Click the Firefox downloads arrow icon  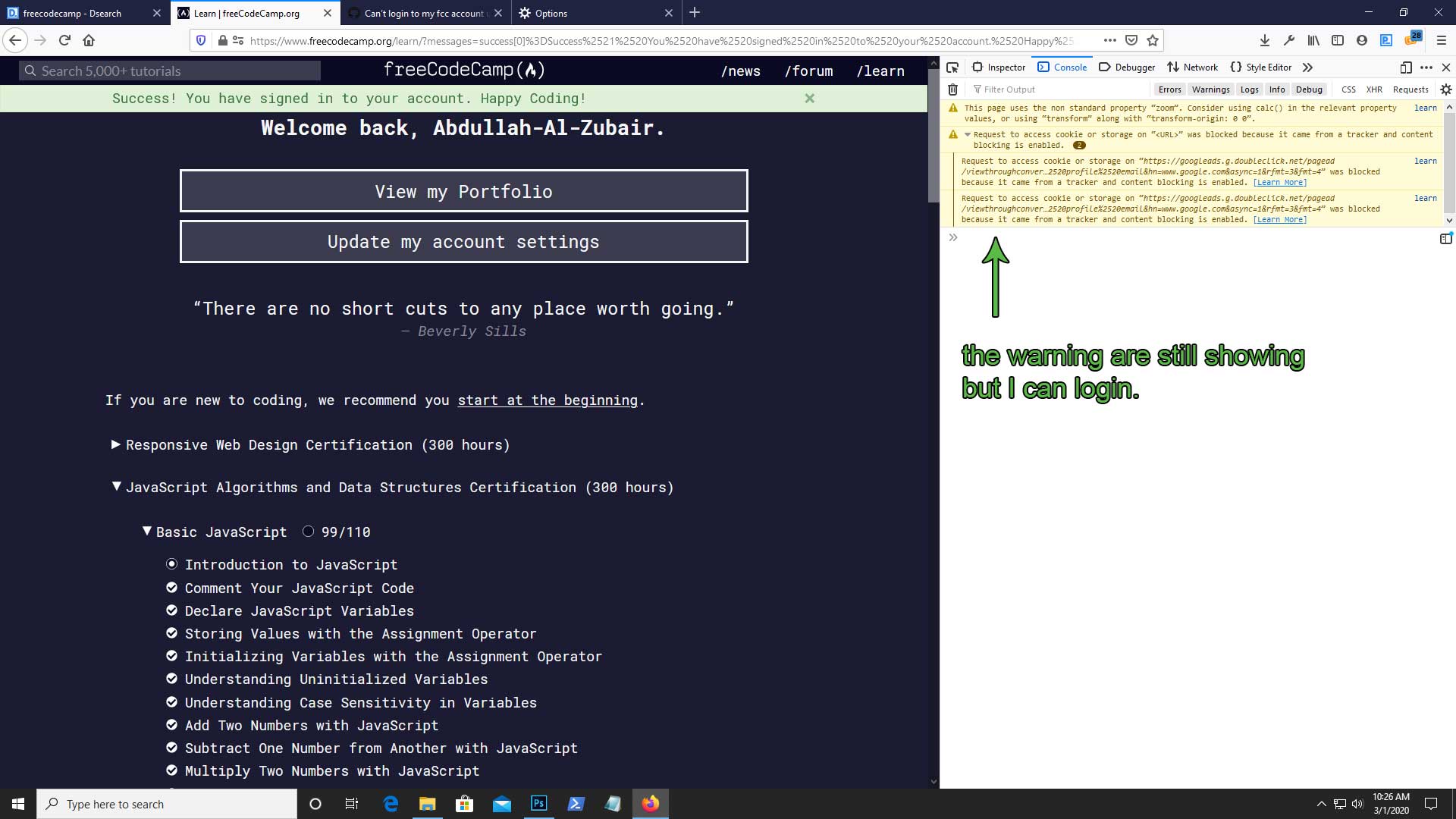1264,41
